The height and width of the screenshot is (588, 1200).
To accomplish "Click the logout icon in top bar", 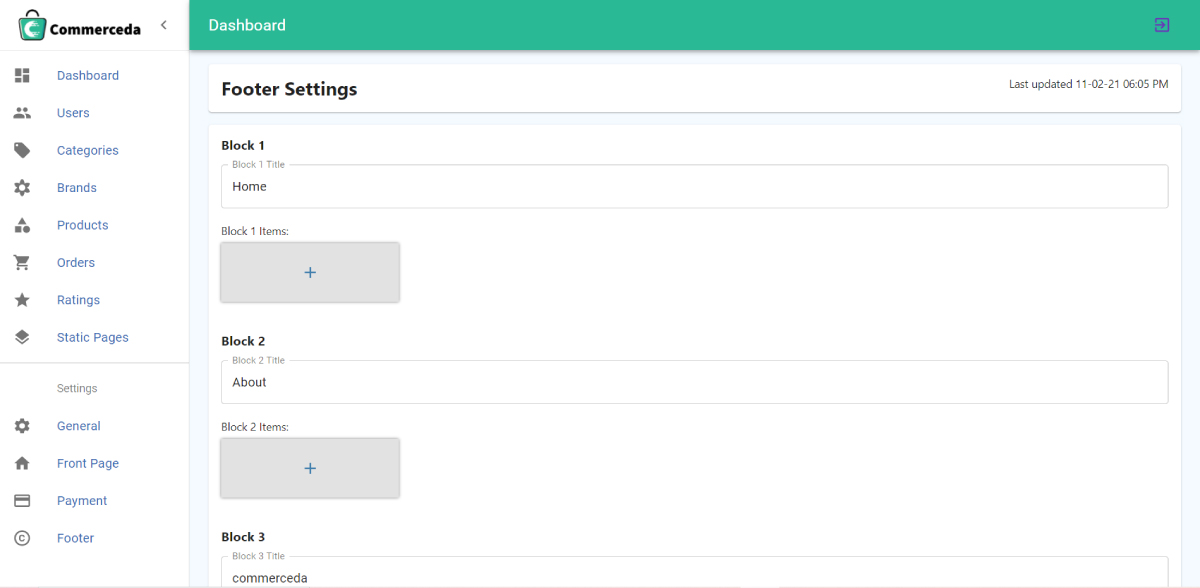I will (x=1162, y=25).
